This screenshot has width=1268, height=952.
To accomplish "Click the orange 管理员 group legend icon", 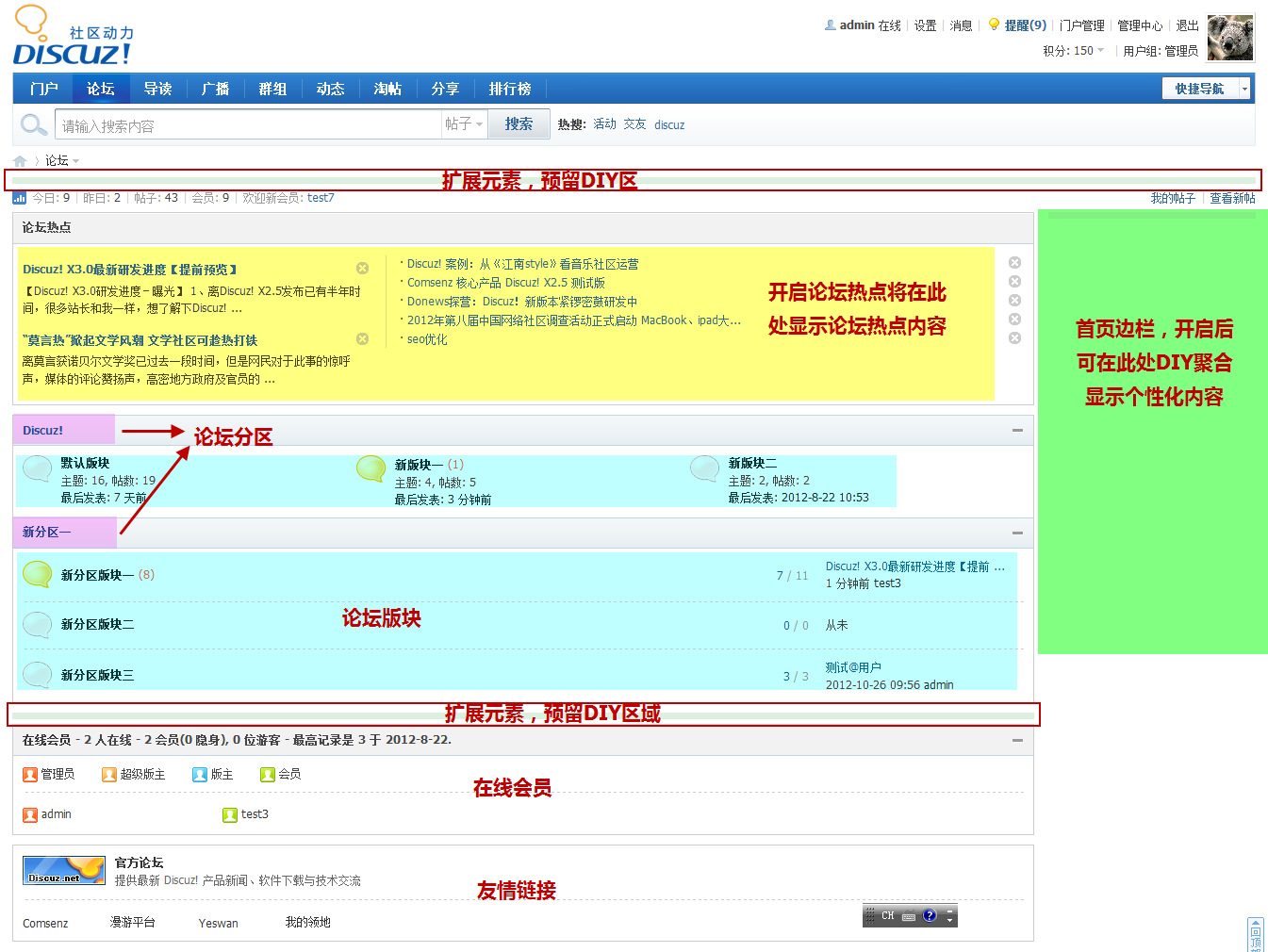I will pyautogui.click(x=29, y=774).
